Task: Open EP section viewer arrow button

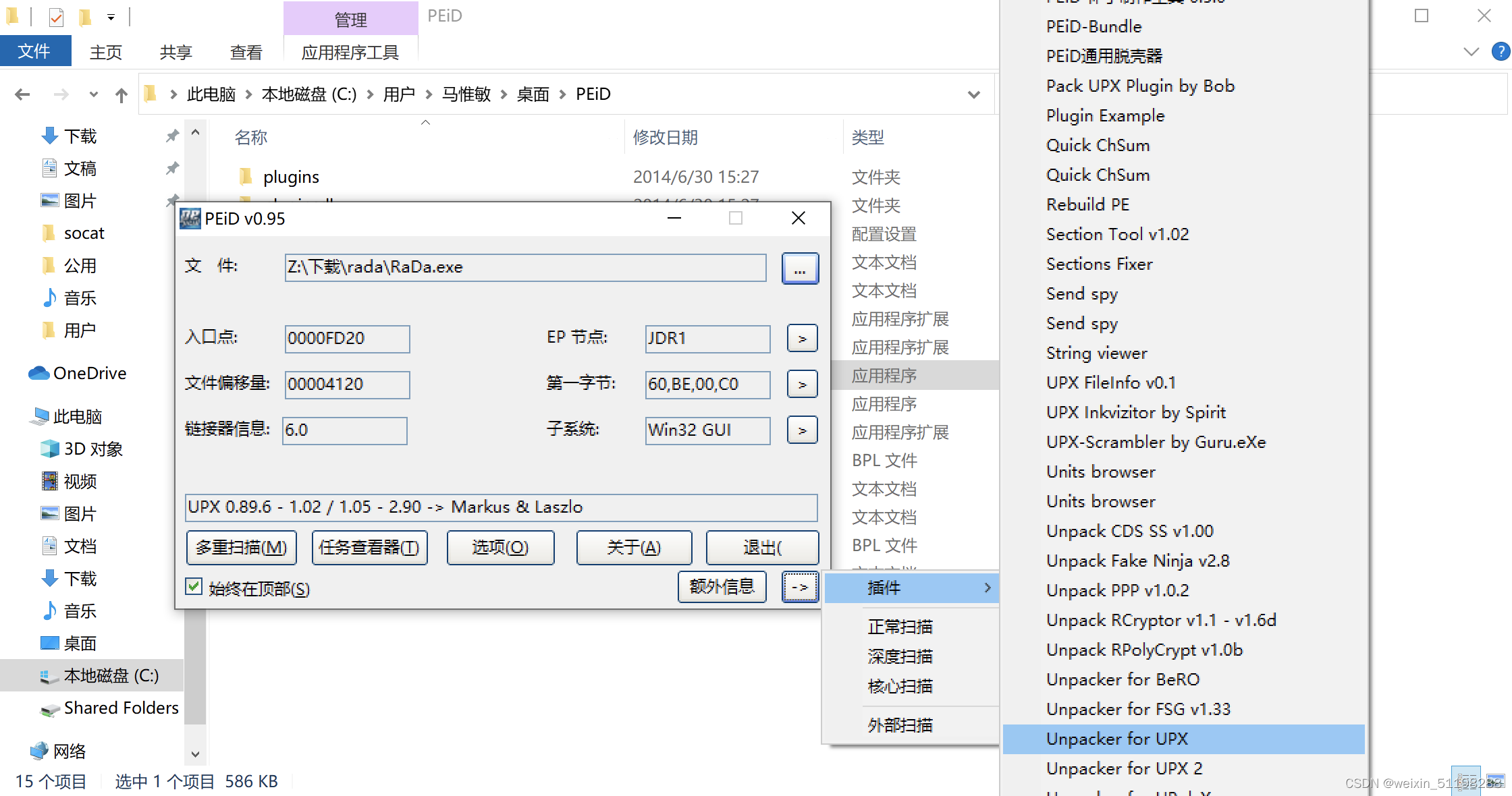Action: (802, 339)
